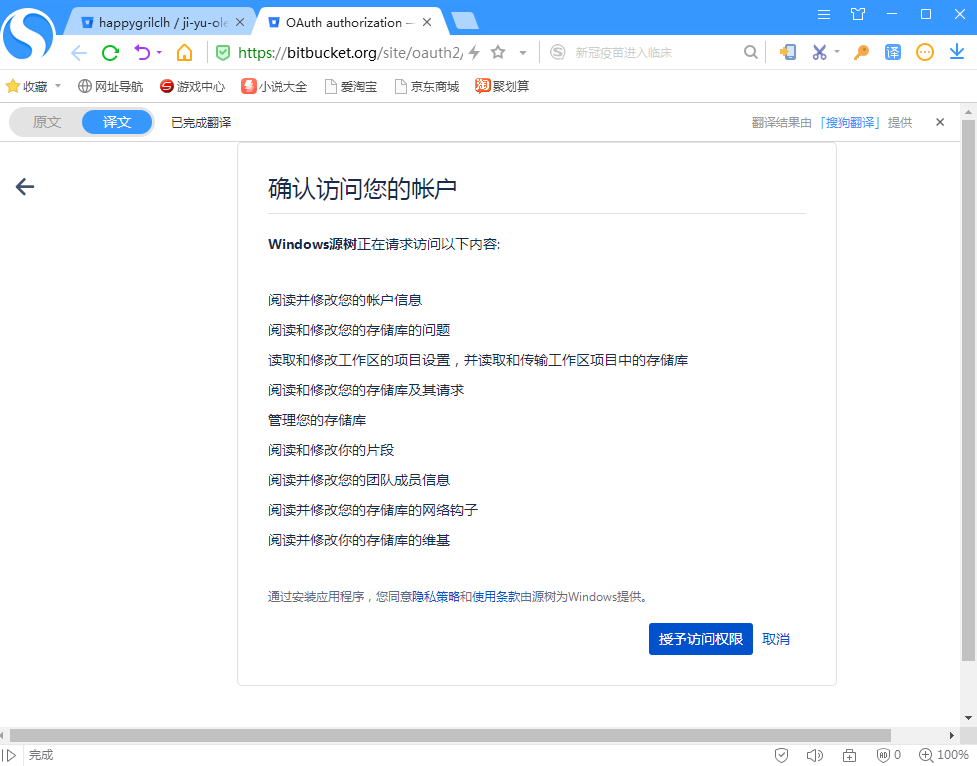
Task: Reload the page with green refresh icon
Action: [110, 53]
